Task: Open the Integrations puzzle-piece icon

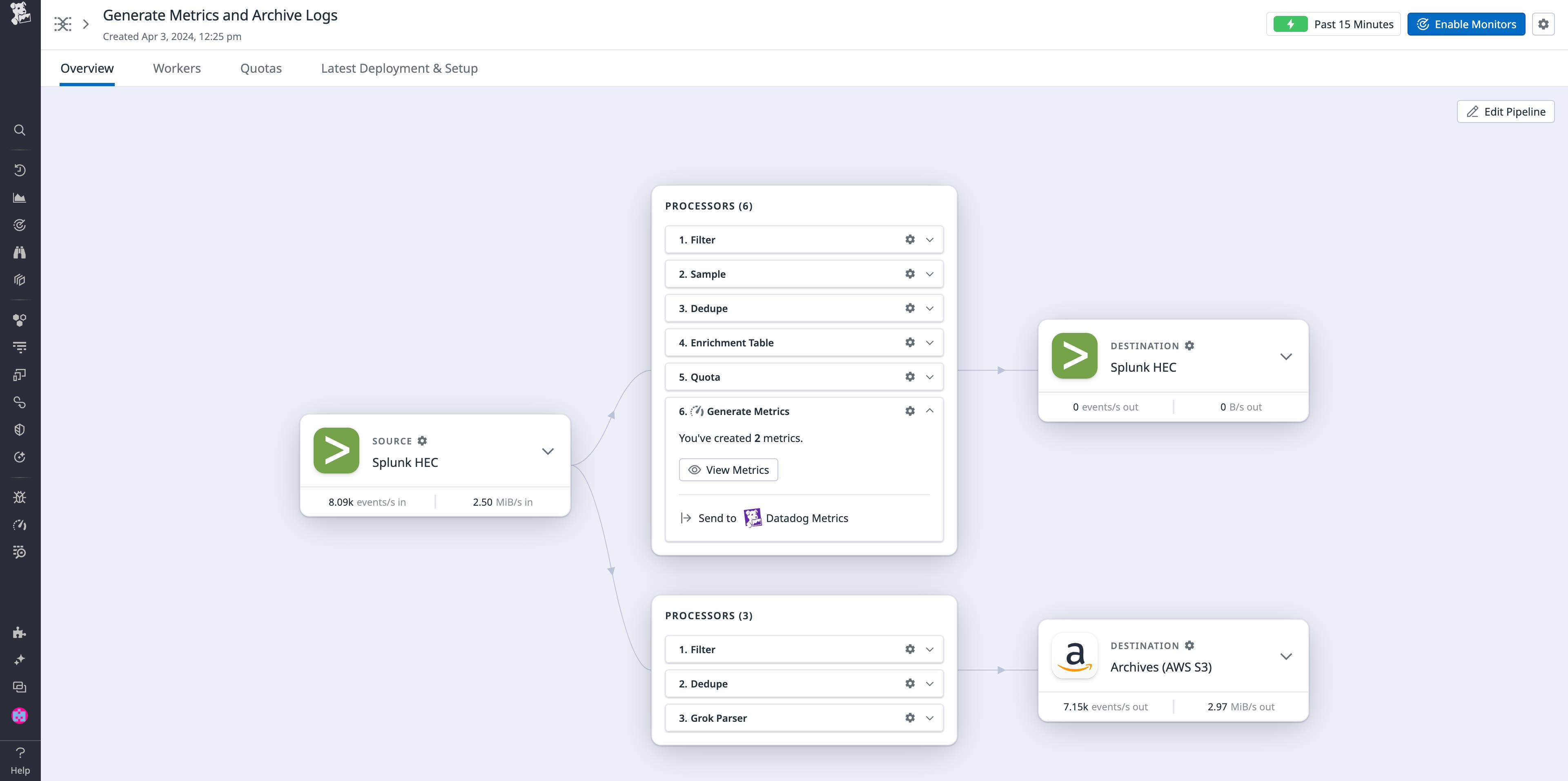Action: coord(20,632)
